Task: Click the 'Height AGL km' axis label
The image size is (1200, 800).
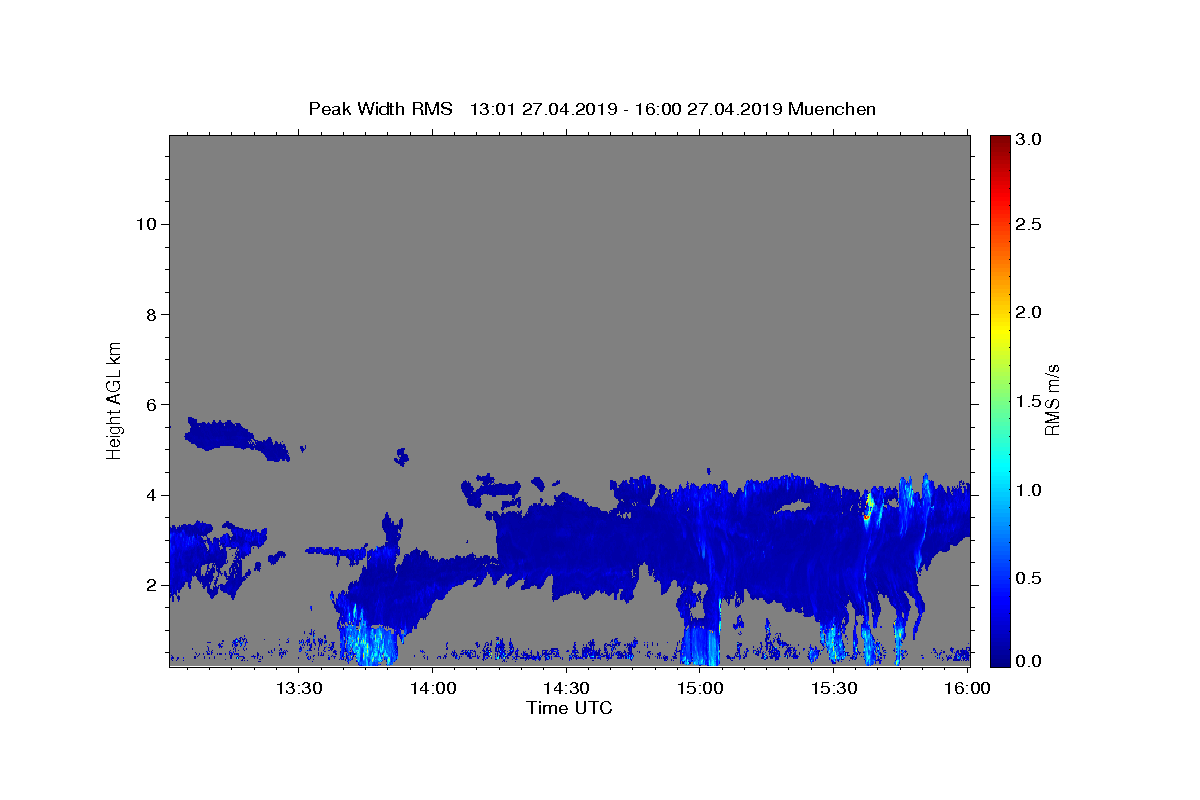Action: (x=115, y=400)
